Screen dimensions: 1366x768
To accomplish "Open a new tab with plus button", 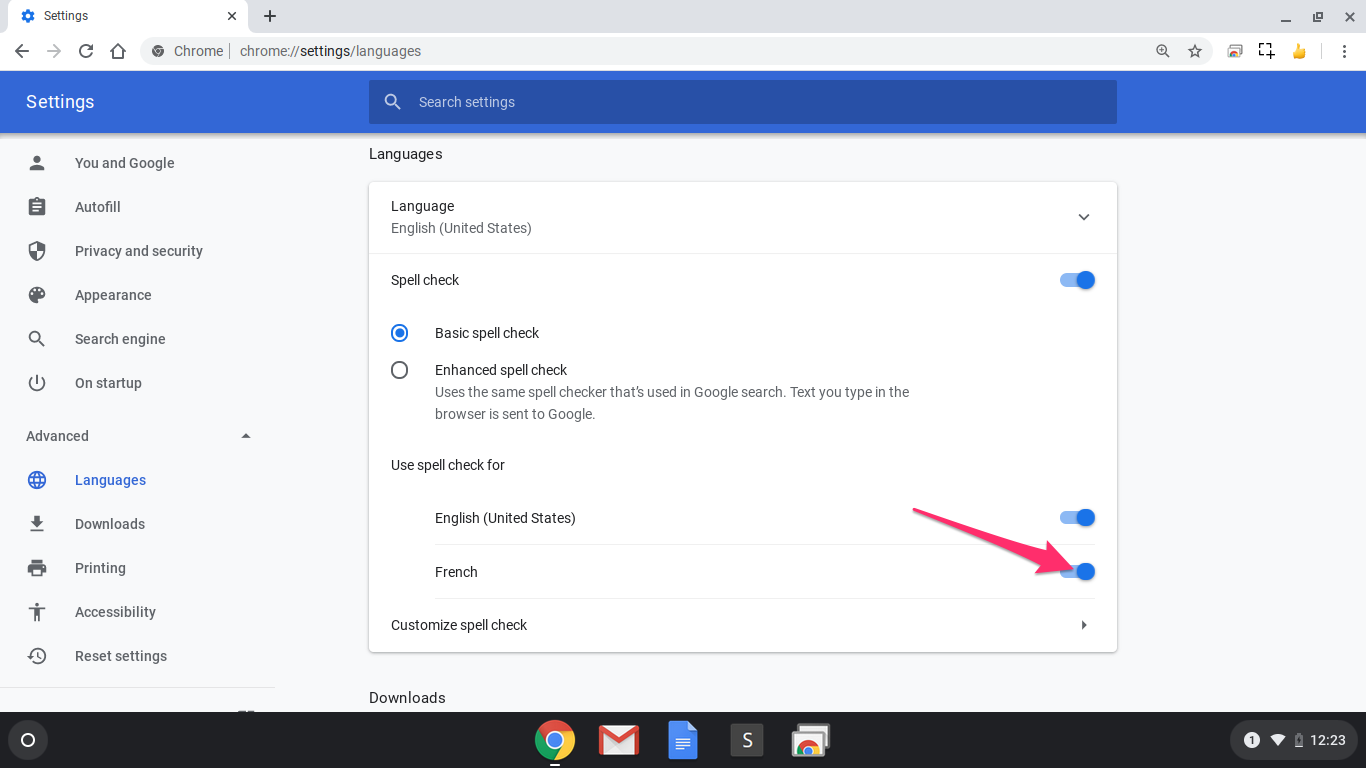I will pos(270,16).
